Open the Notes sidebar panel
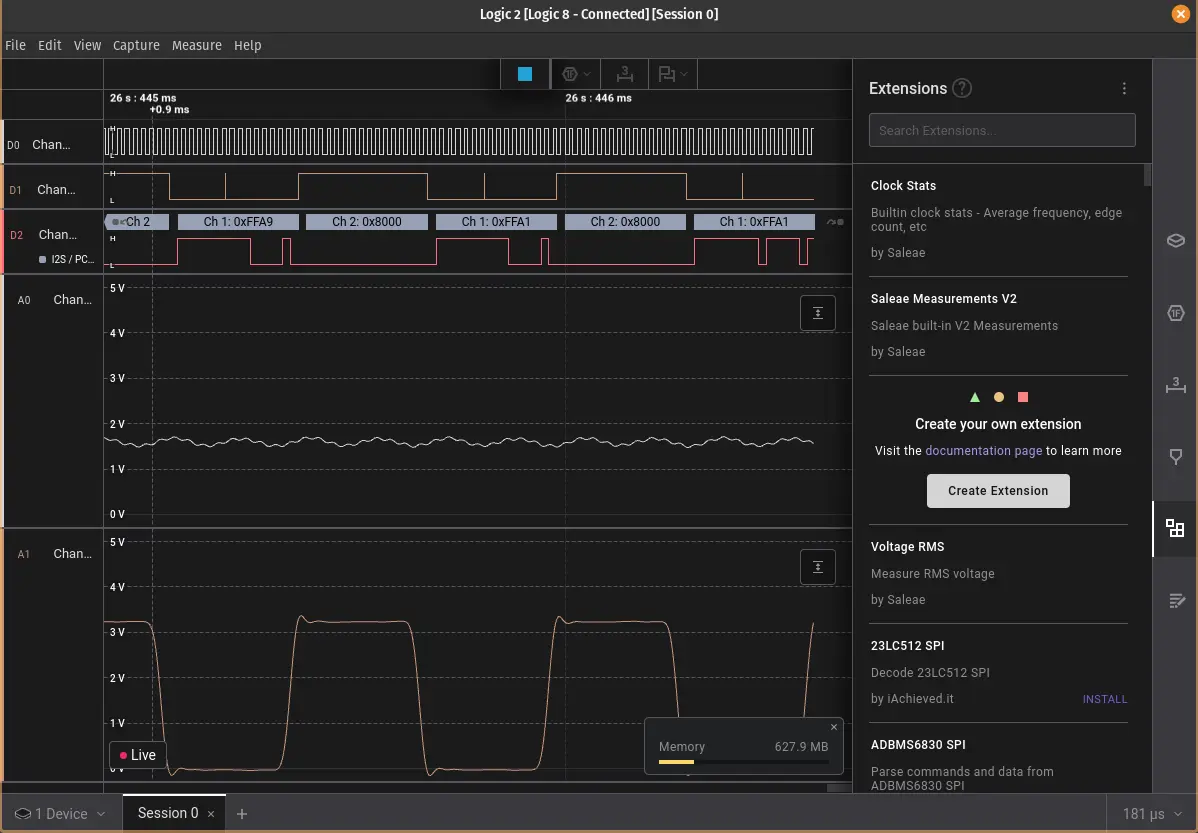 tap(1176, 601)
